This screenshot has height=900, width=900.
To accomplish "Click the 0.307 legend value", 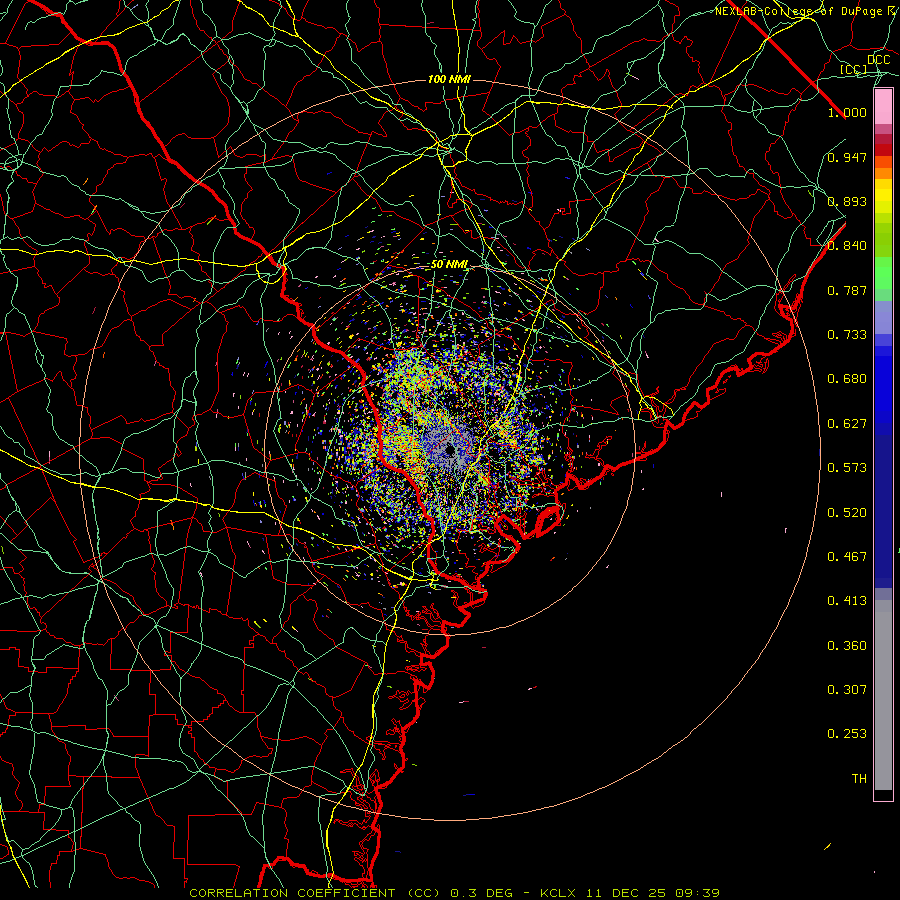I will pyautogui.click(x=847, y=690).
